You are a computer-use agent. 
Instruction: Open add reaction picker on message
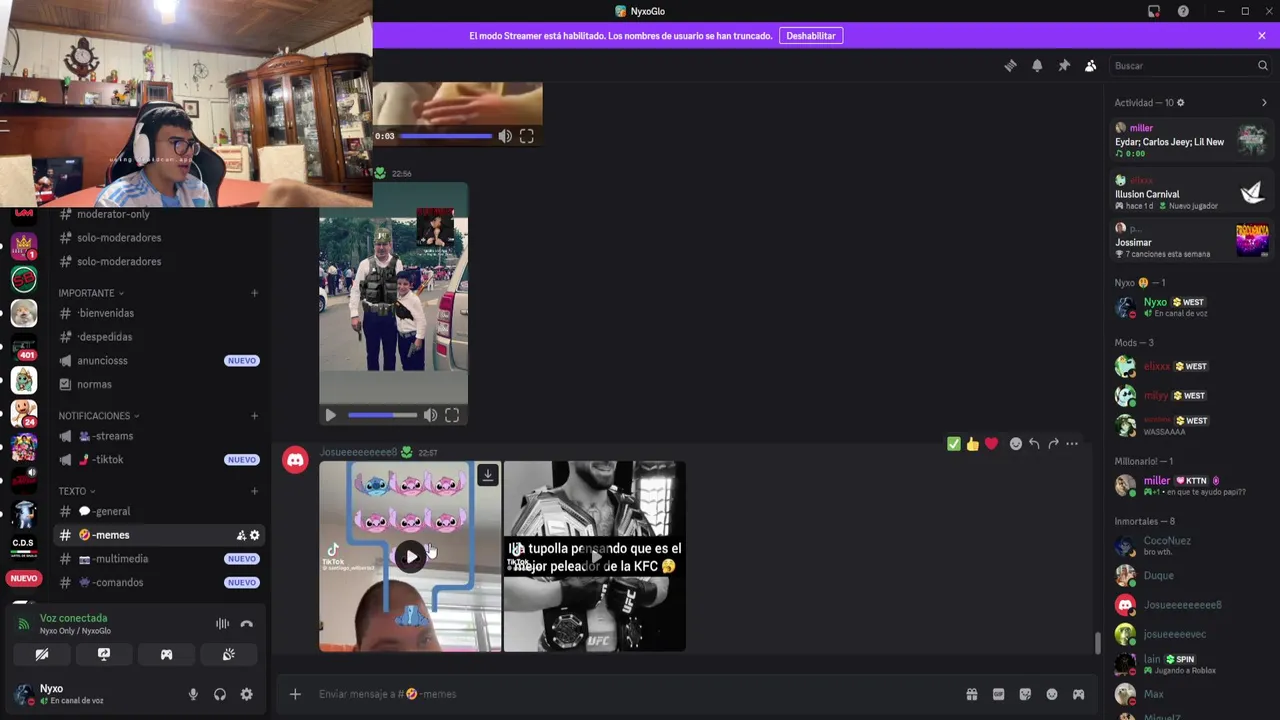[1016, 444]
